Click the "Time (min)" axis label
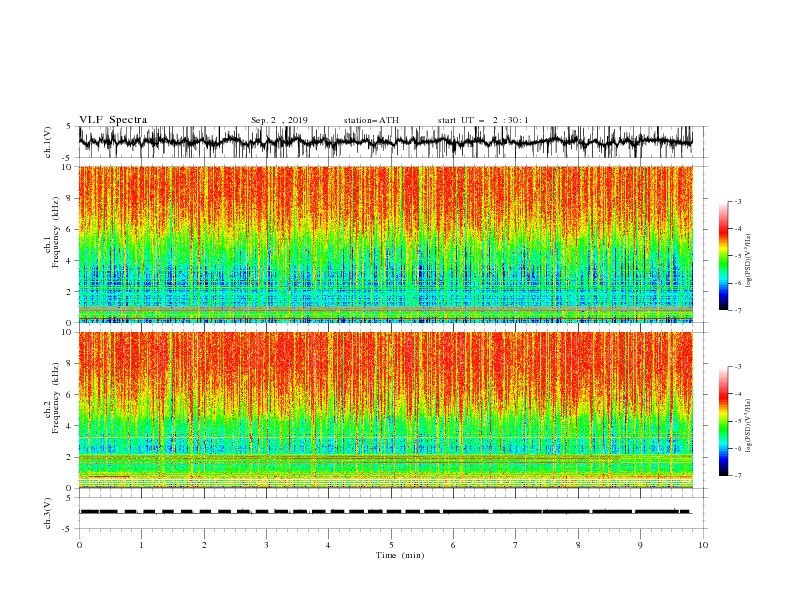Image resolution: width=792 pixels, height=612 pixels. pos(400,555)
